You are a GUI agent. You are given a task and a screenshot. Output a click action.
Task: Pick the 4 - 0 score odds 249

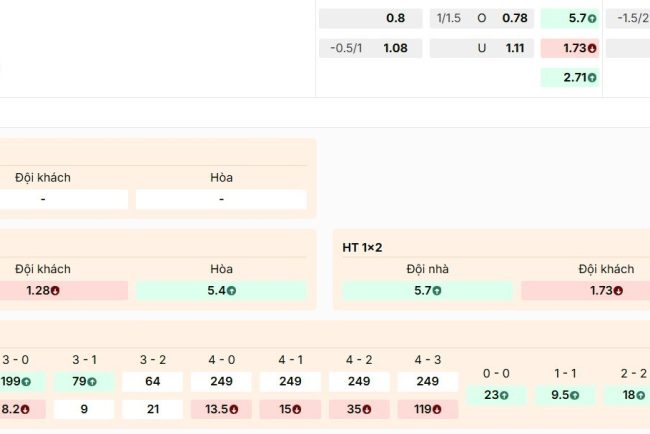[221, 382]
